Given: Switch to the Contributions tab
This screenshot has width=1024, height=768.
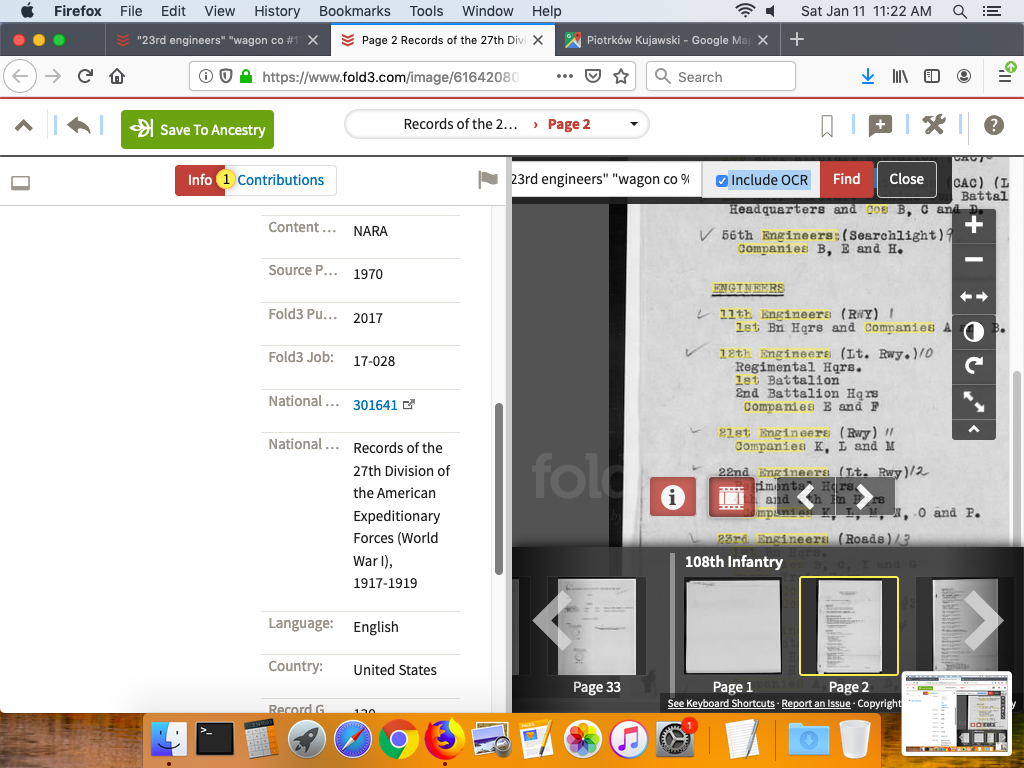Looking at the screenshot, I should [280, 180].
